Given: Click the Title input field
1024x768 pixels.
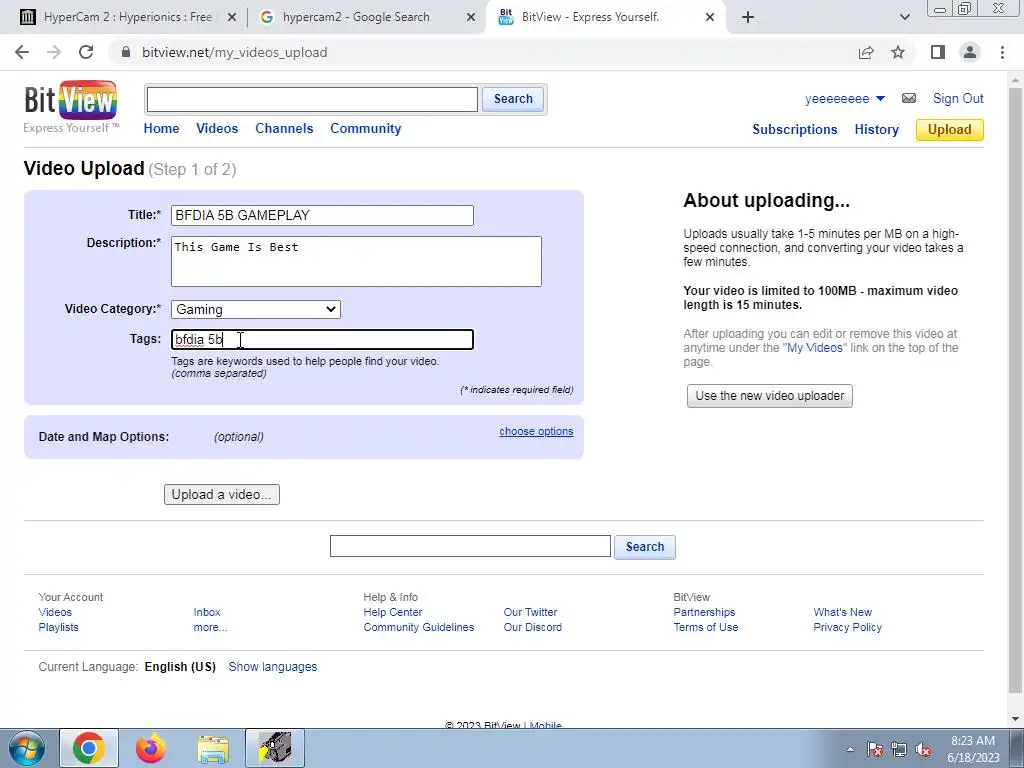Looking at the screenshot, I should 322,216.
